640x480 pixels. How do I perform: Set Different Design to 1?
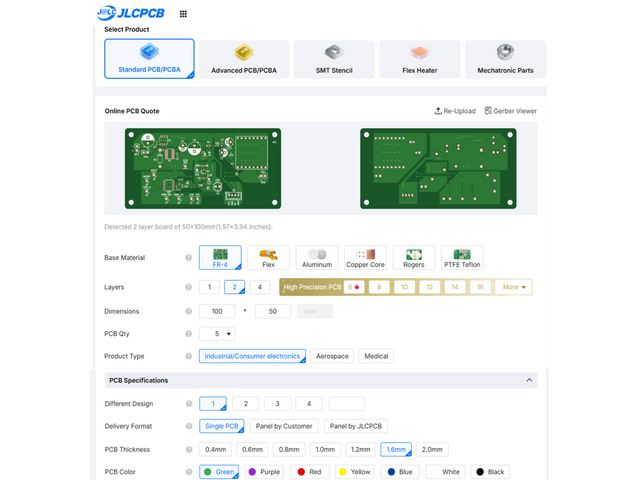tap(213, 404)
